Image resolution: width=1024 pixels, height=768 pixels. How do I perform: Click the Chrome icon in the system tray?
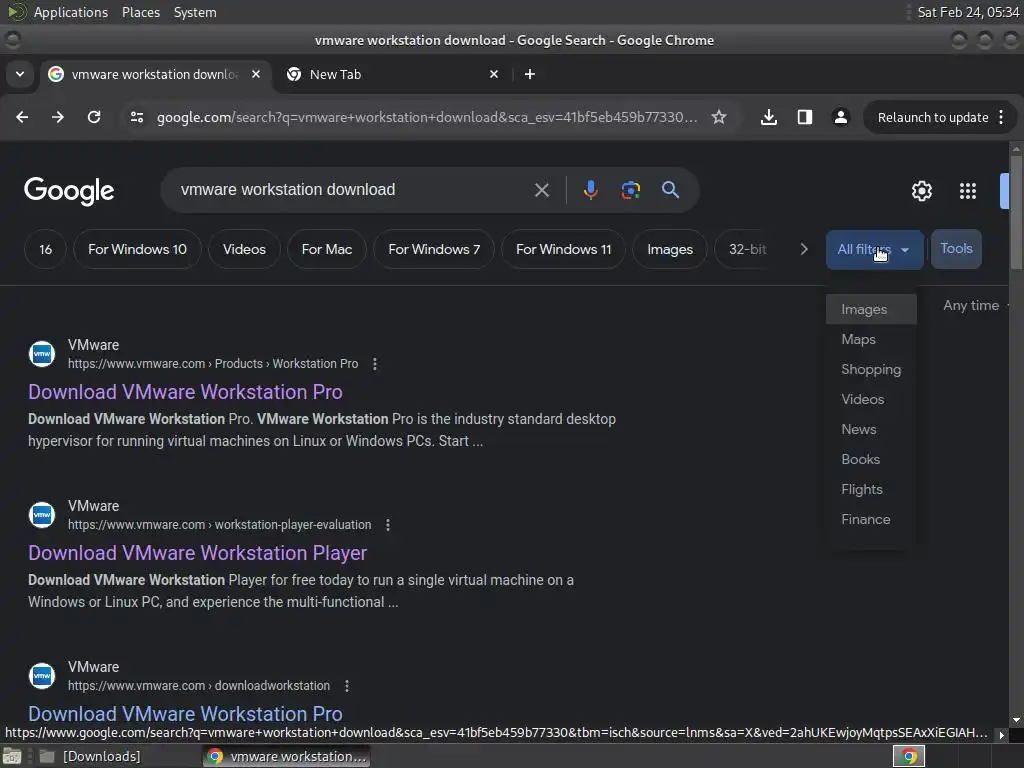(x=908, y=756)
